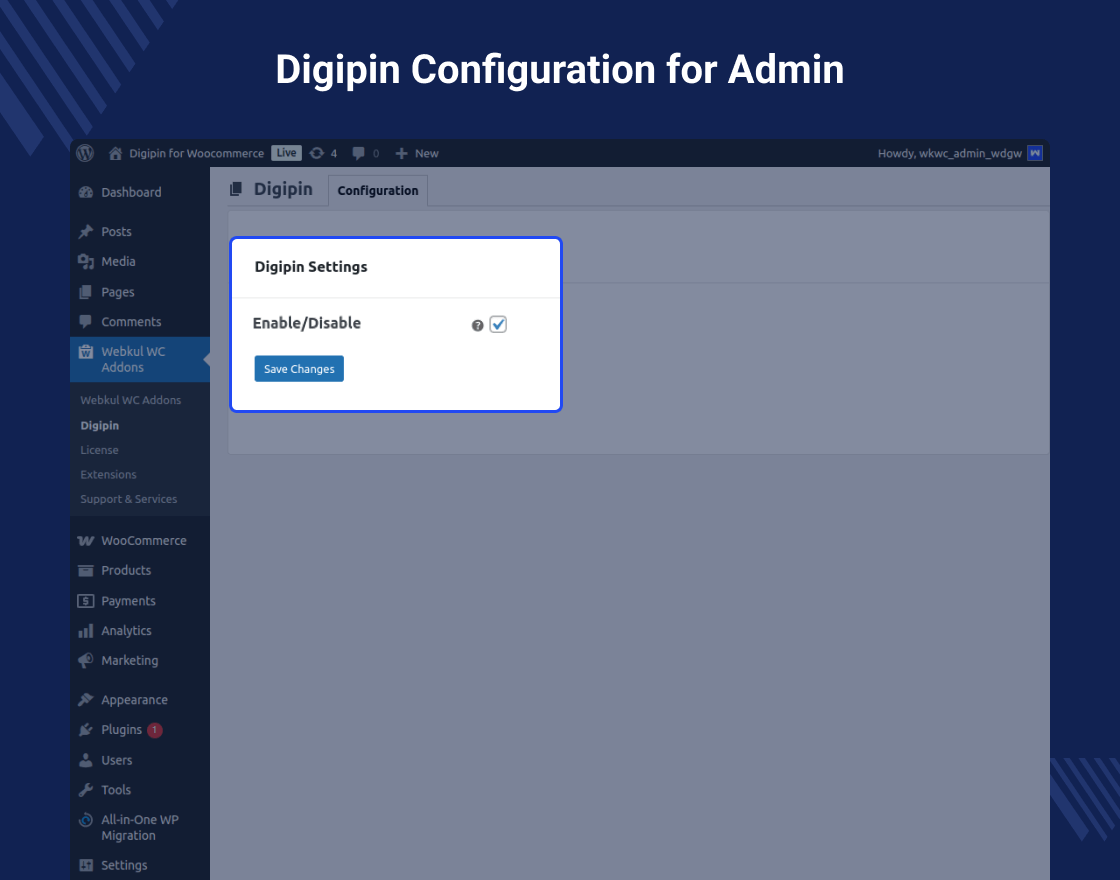Click the All-in-One WP Migration icon

(86, 820)
